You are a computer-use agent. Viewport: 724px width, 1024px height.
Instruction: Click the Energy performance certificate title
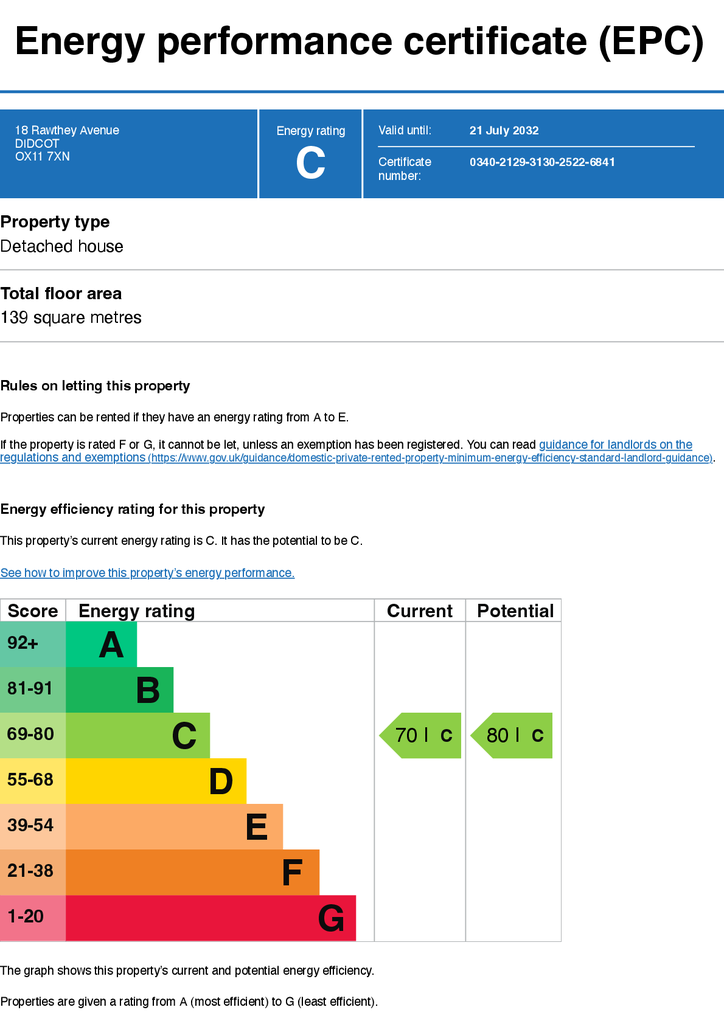pos(360,41)
